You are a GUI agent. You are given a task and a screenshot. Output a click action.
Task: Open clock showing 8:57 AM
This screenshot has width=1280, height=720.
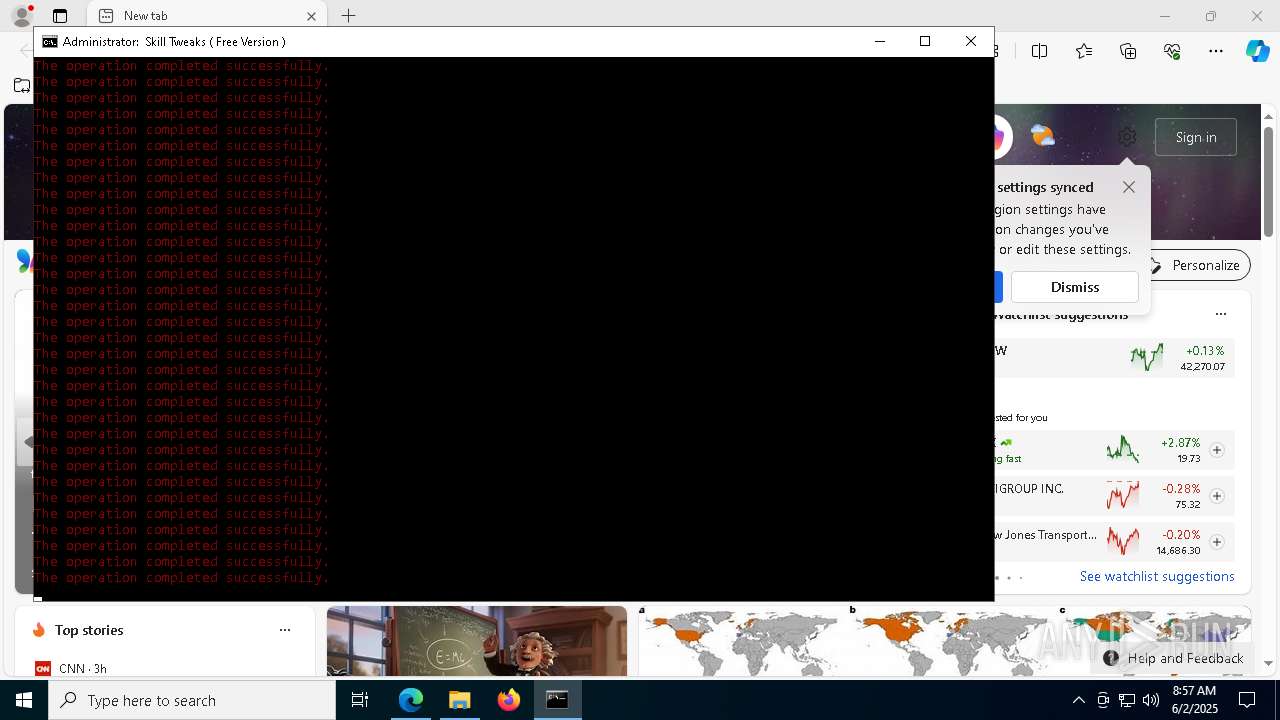click(1194, 700)
